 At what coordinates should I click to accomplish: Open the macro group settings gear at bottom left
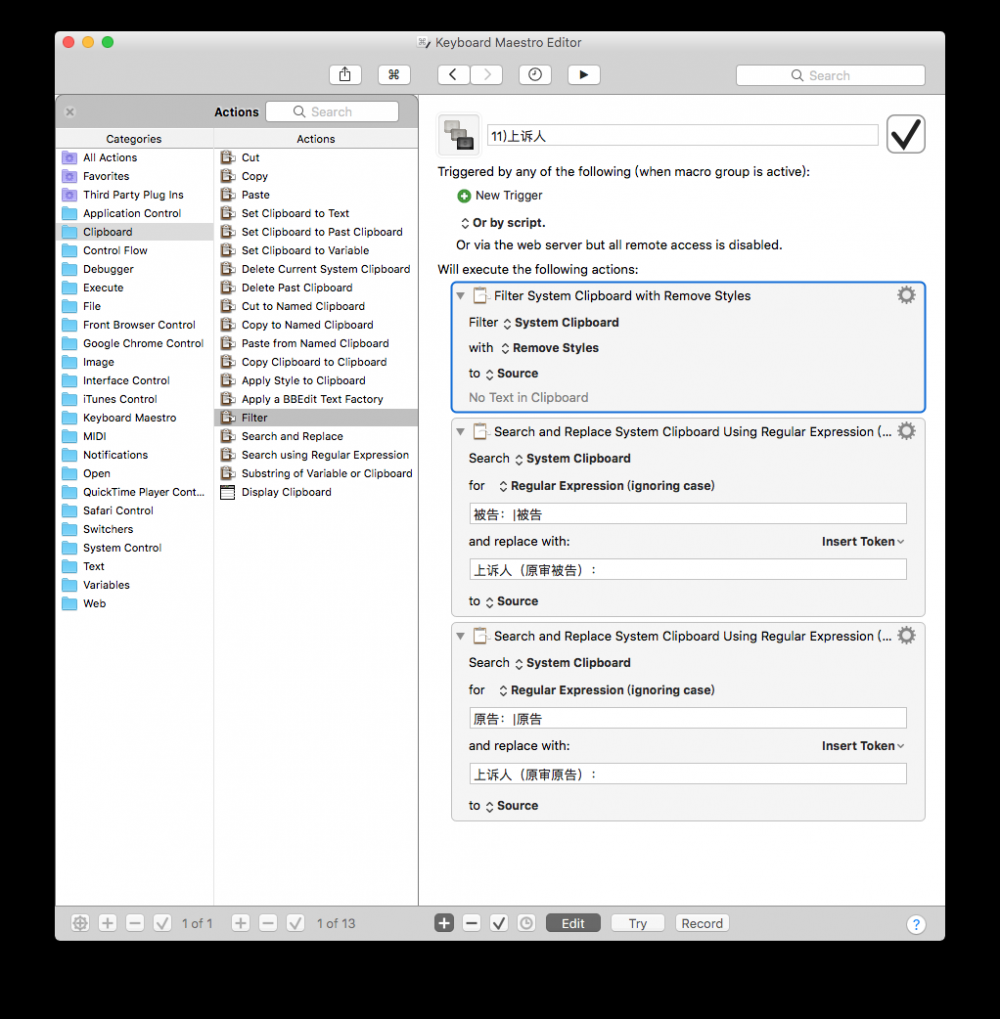click(79, 922)
